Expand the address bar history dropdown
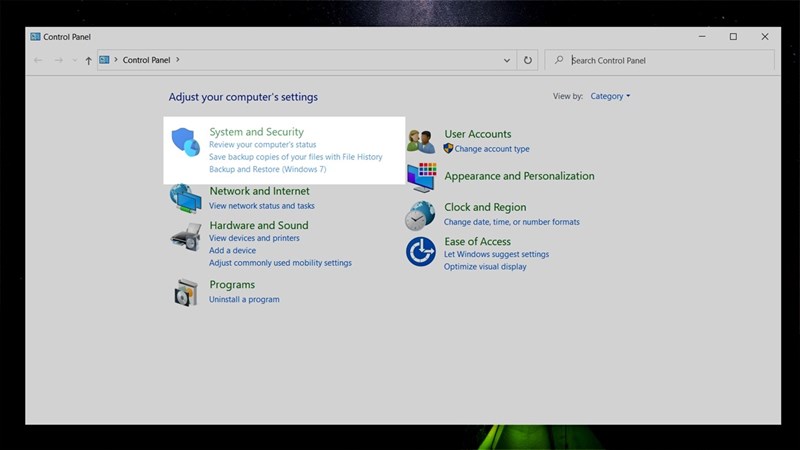The height and width of the screenshot is (450, 800). pos(507,60)
